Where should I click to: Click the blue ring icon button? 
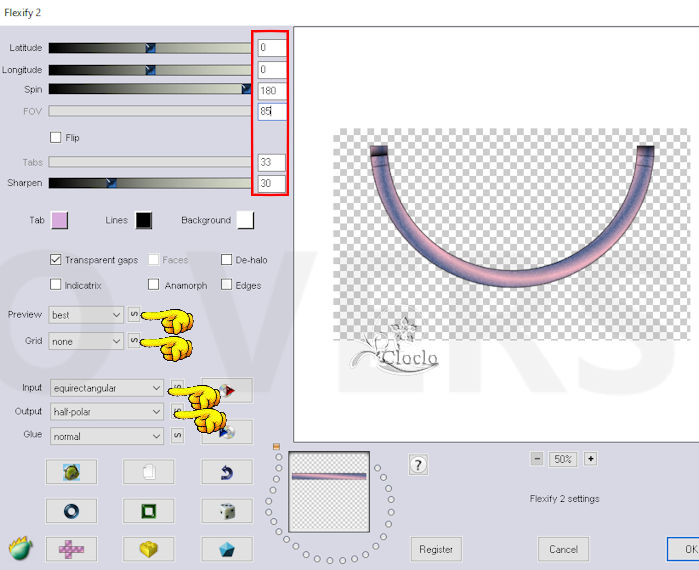tap(71, 511)
